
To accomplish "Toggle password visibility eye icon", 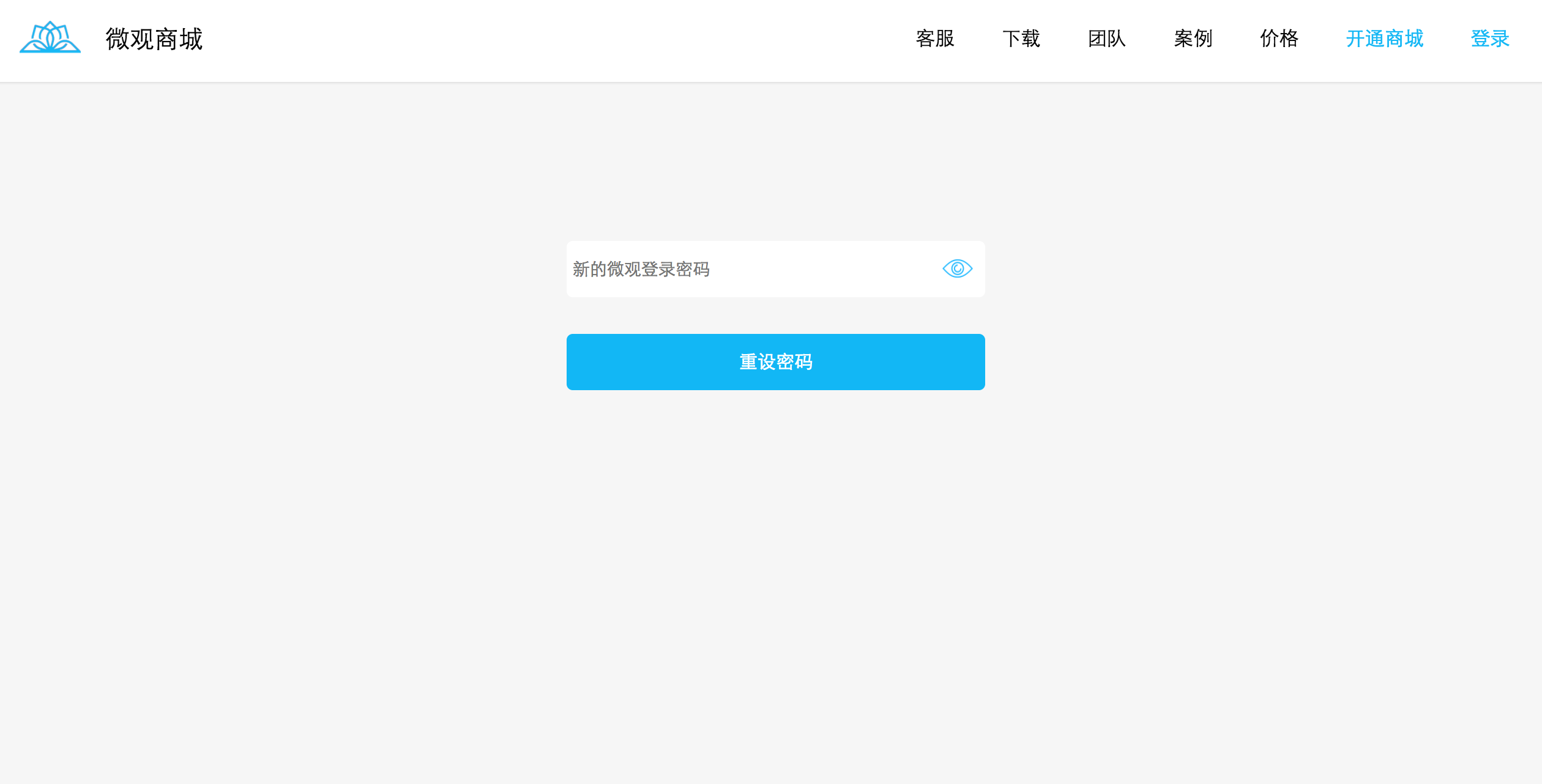I will (957, 268).
